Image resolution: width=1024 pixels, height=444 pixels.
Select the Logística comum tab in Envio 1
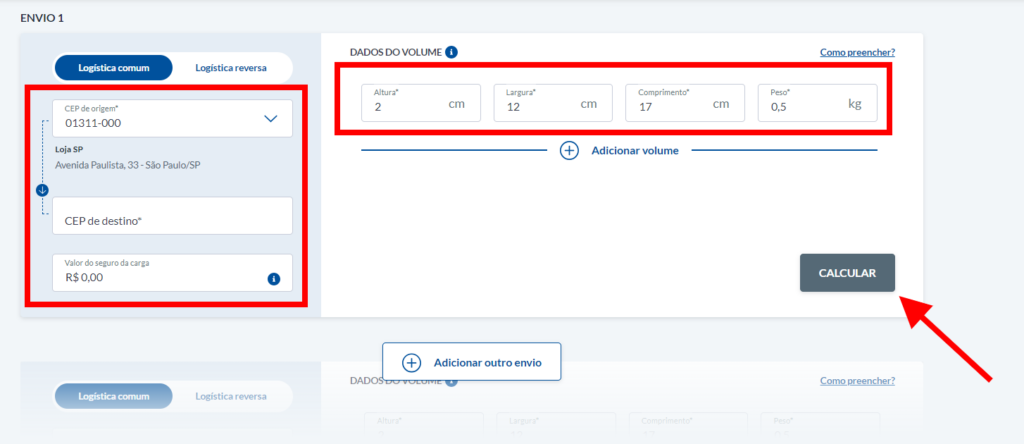coord(114,68)
